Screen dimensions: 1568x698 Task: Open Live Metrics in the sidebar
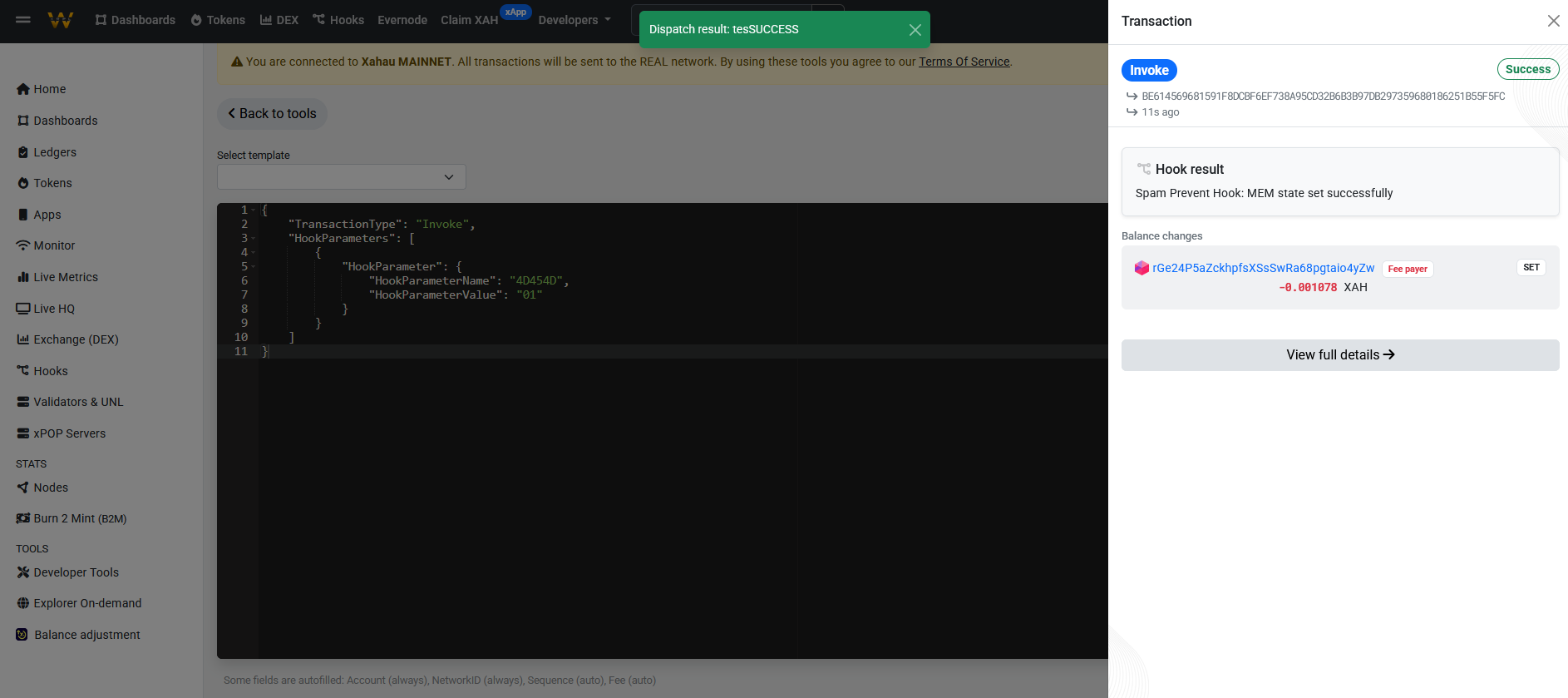click(x=57, y=277)
